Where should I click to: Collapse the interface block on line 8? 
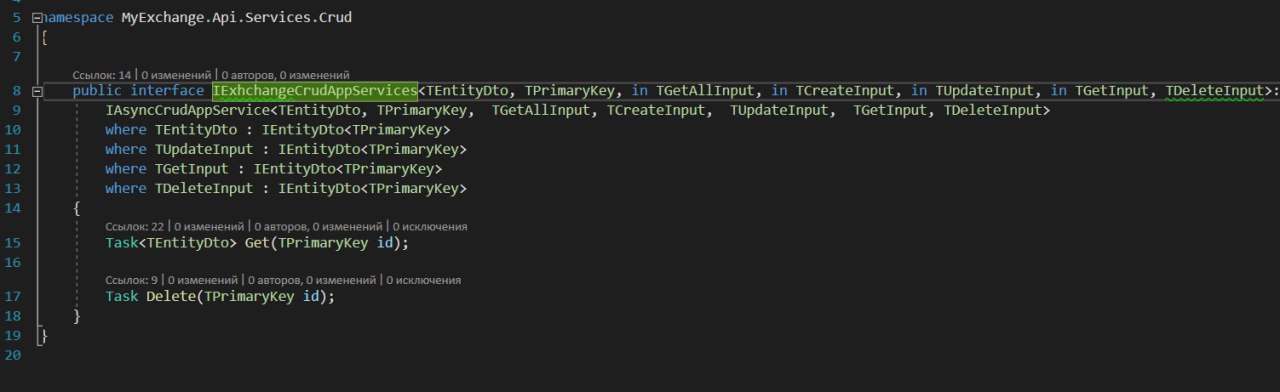[38, 92]
